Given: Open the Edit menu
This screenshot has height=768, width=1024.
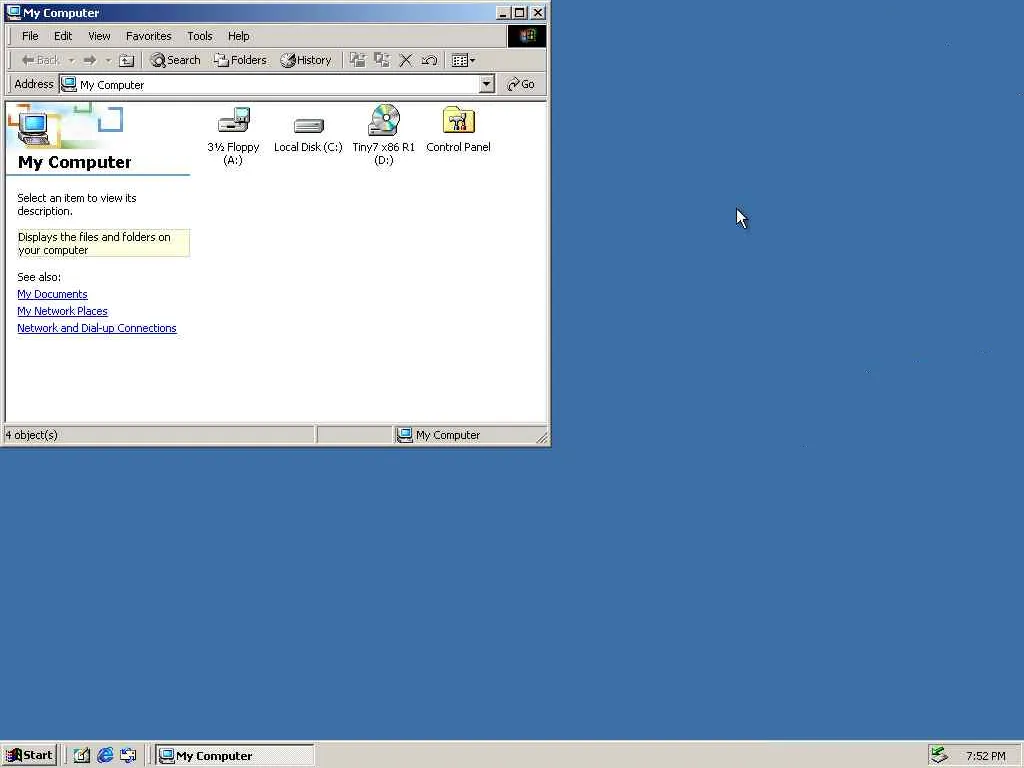Looking at the screenshot, I should click(x=63, y=36).
